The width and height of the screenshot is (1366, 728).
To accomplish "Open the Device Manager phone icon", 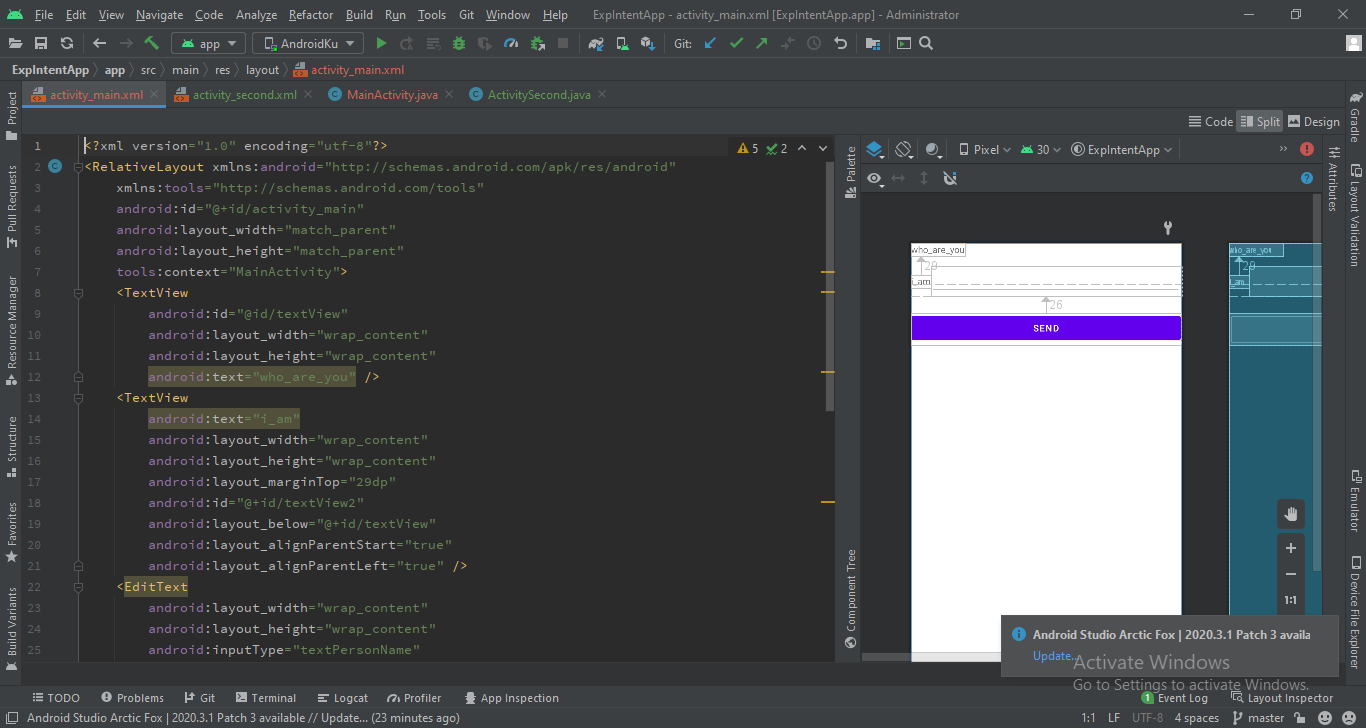I will [x=621, y=43].
